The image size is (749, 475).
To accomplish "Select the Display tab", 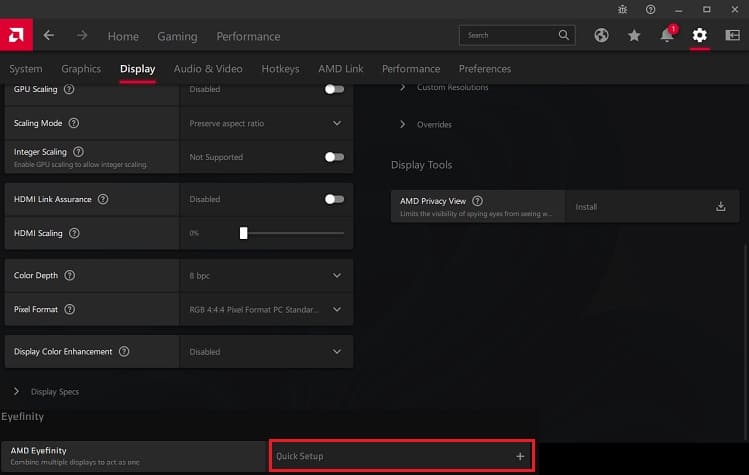I will pyautogui.click(x=138, y=69).
